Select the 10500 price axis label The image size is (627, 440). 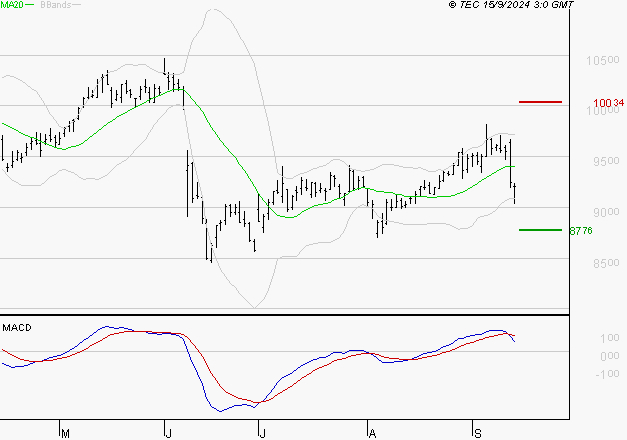[x=603, y=60]
